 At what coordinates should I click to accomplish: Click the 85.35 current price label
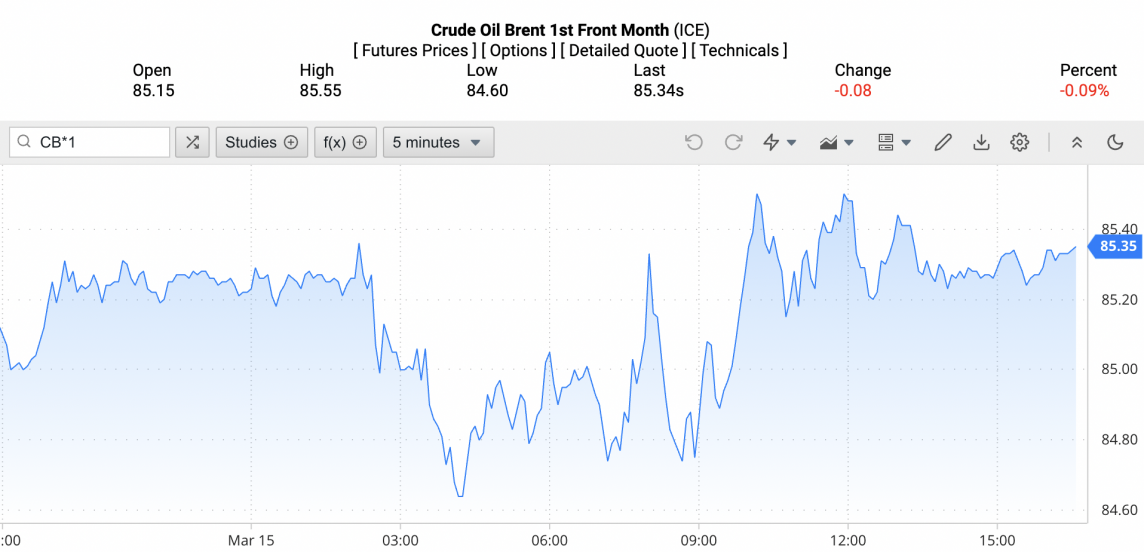coord(1118,246)
